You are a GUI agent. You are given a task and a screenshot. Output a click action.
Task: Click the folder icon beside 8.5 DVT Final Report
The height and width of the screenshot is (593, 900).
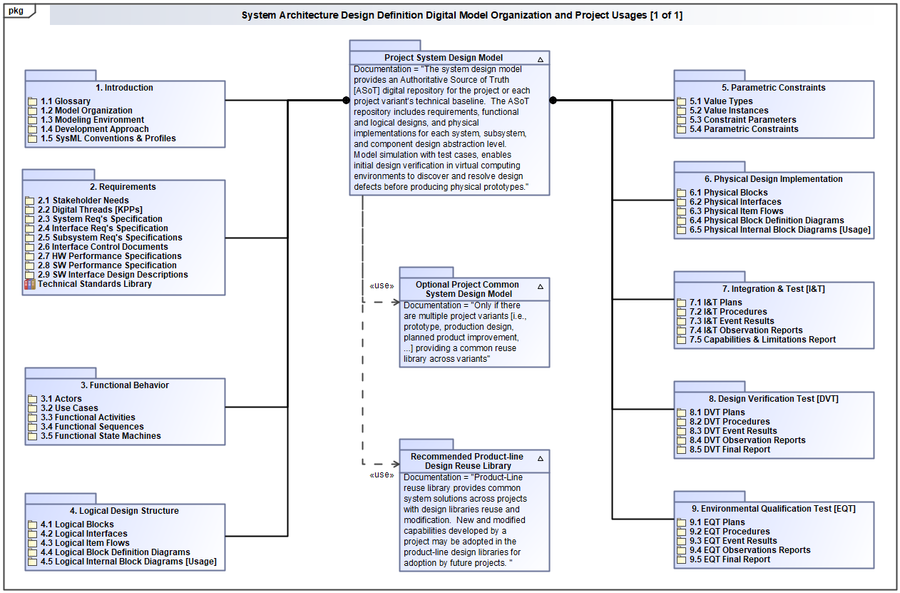682,450
